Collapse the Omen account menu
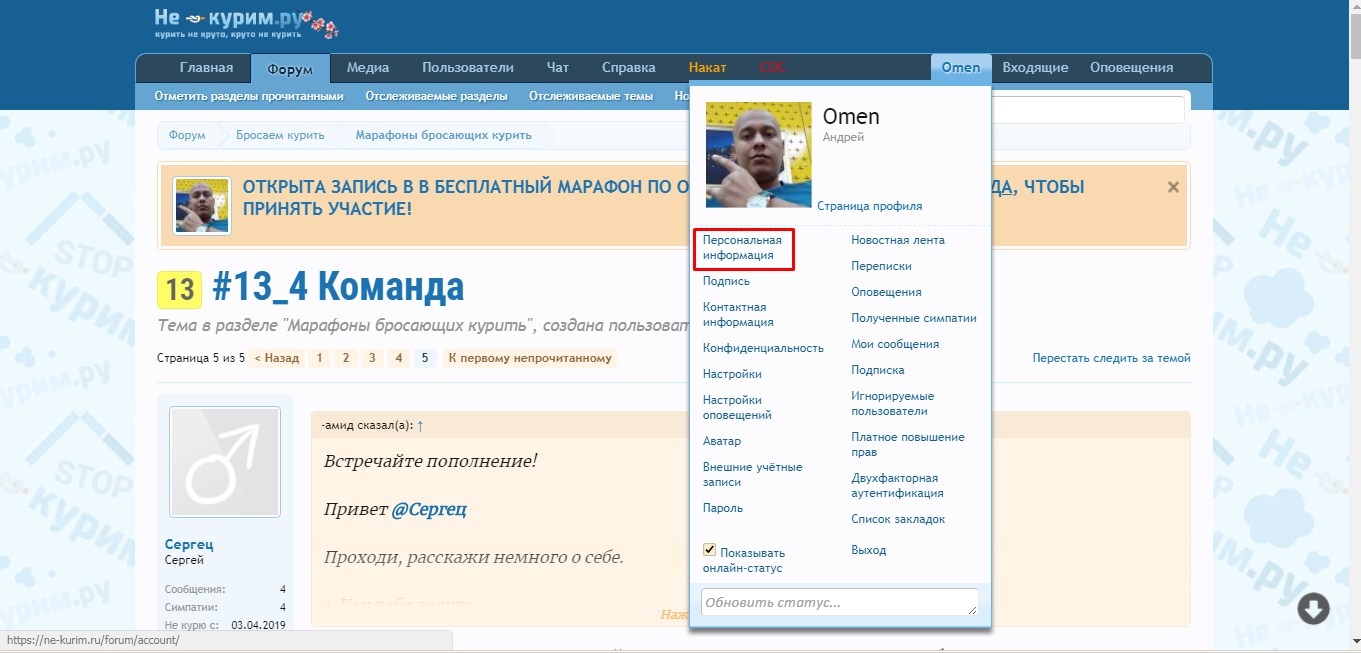The height and width of the screenshot is (653, 1361). [961, 68]
